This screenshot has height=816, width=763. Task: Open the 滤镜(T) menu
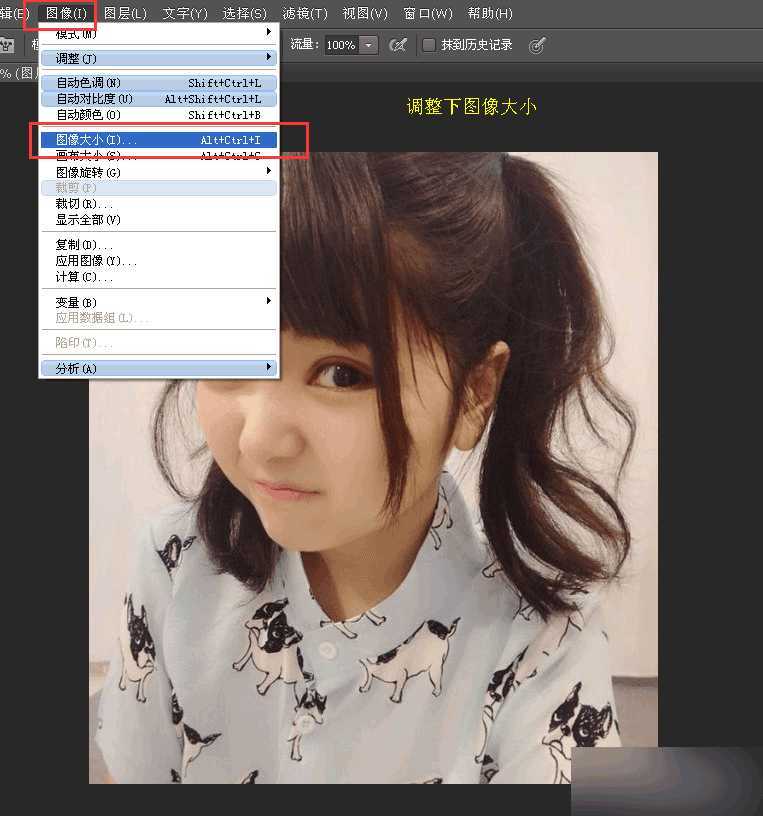tap(305, 13)
